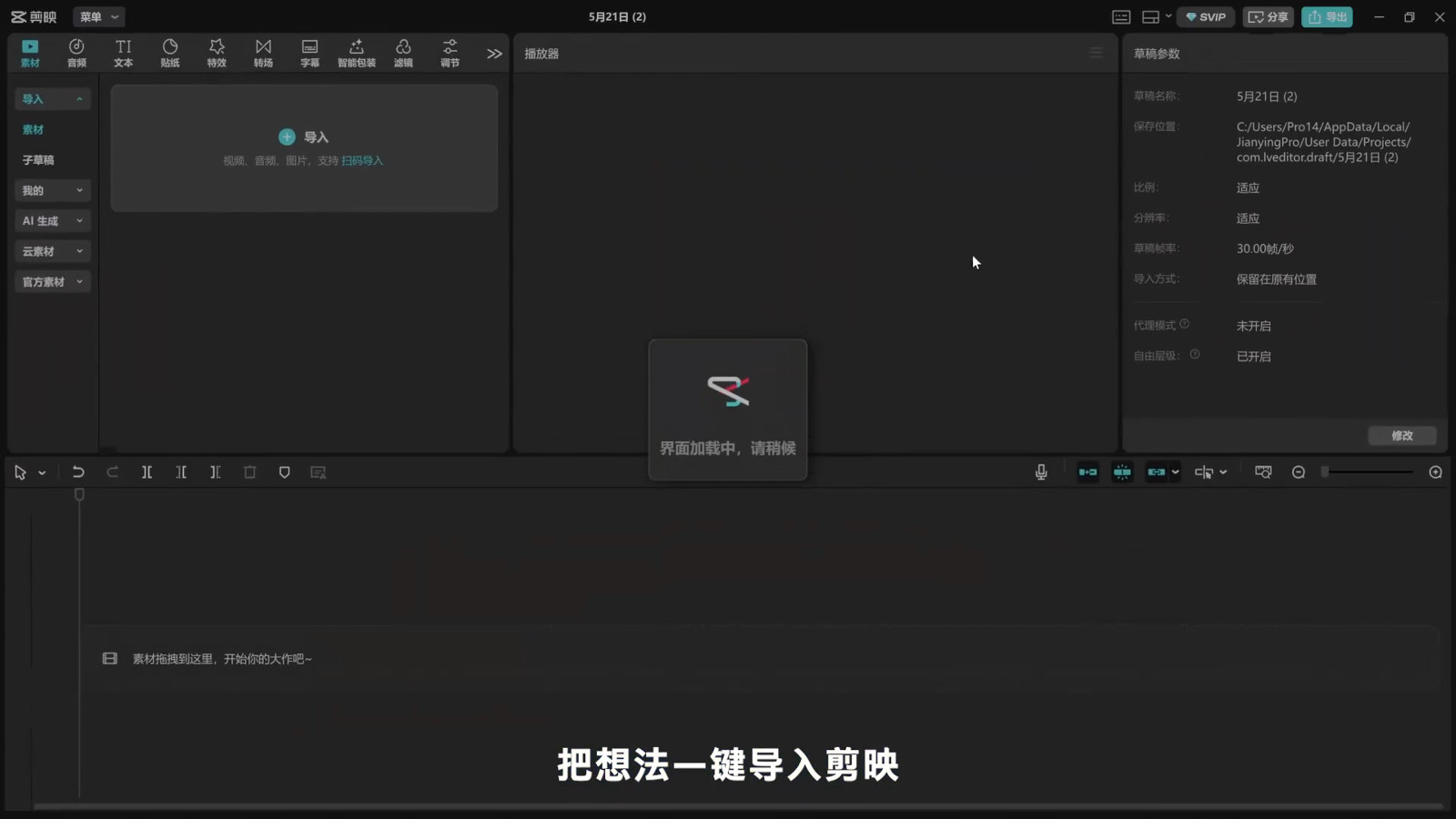The image size is (1456, 819).
Task: Click the 导出 export button
Action: tap(1327, 16)
